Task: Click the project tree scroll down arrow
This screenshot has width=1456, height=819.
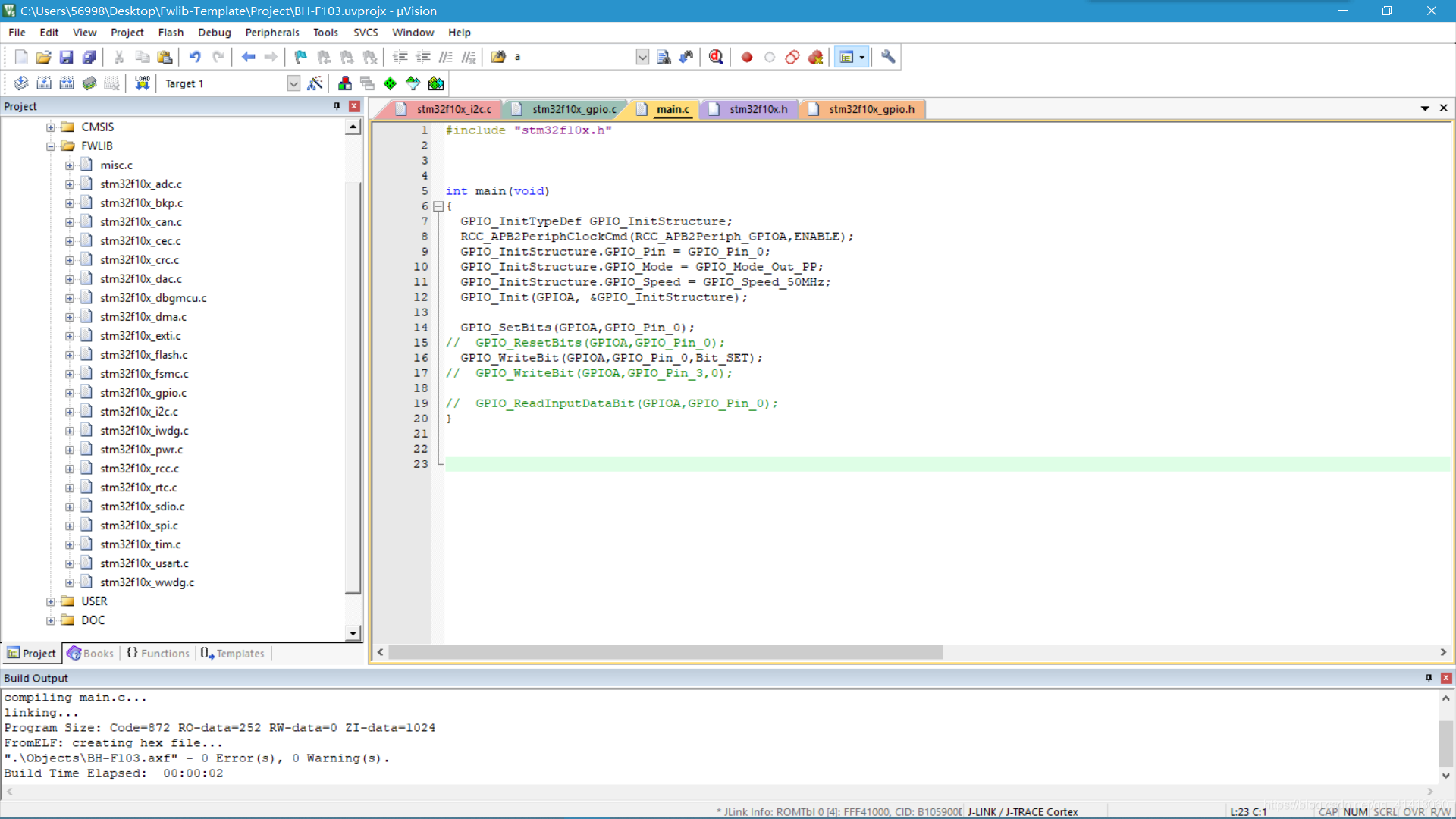Action: (353, 633)
